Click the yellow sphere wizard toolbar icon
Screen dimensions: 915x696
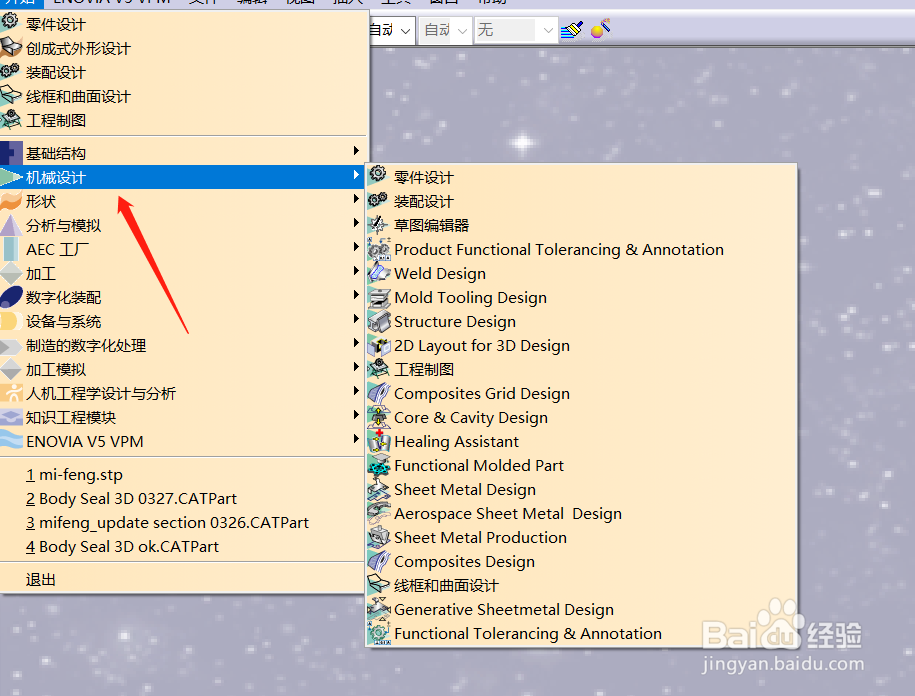[x=600, y=29]
